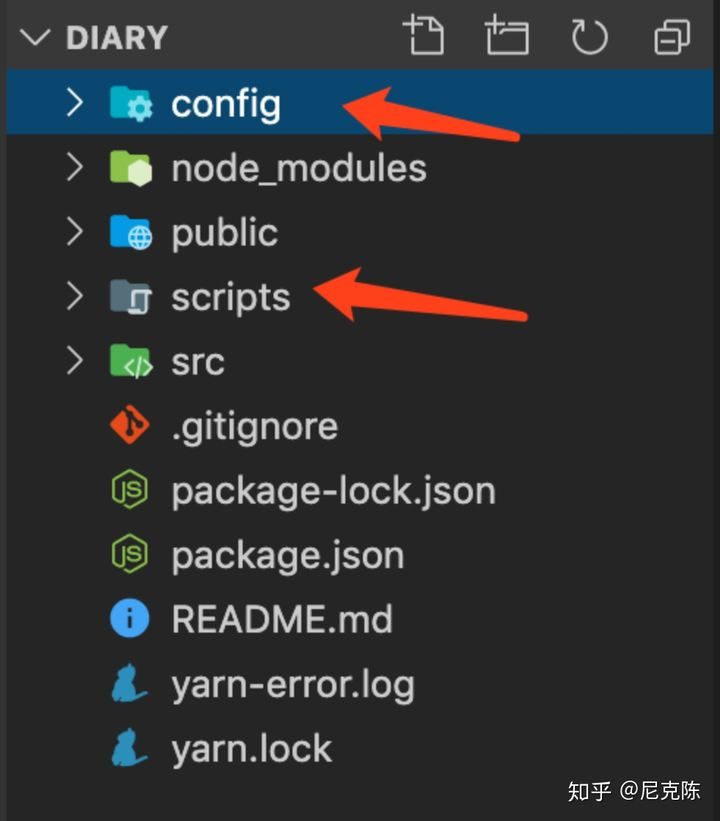This screenshot has width=720, height=821.
Task: Click the node_modules green folder icon
Action: tap(131, 168)
